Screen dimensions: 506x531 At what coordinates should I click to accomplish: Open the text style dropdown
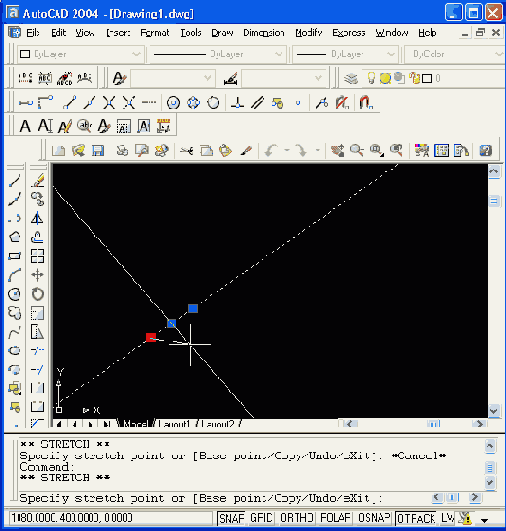tap(173, 78)
